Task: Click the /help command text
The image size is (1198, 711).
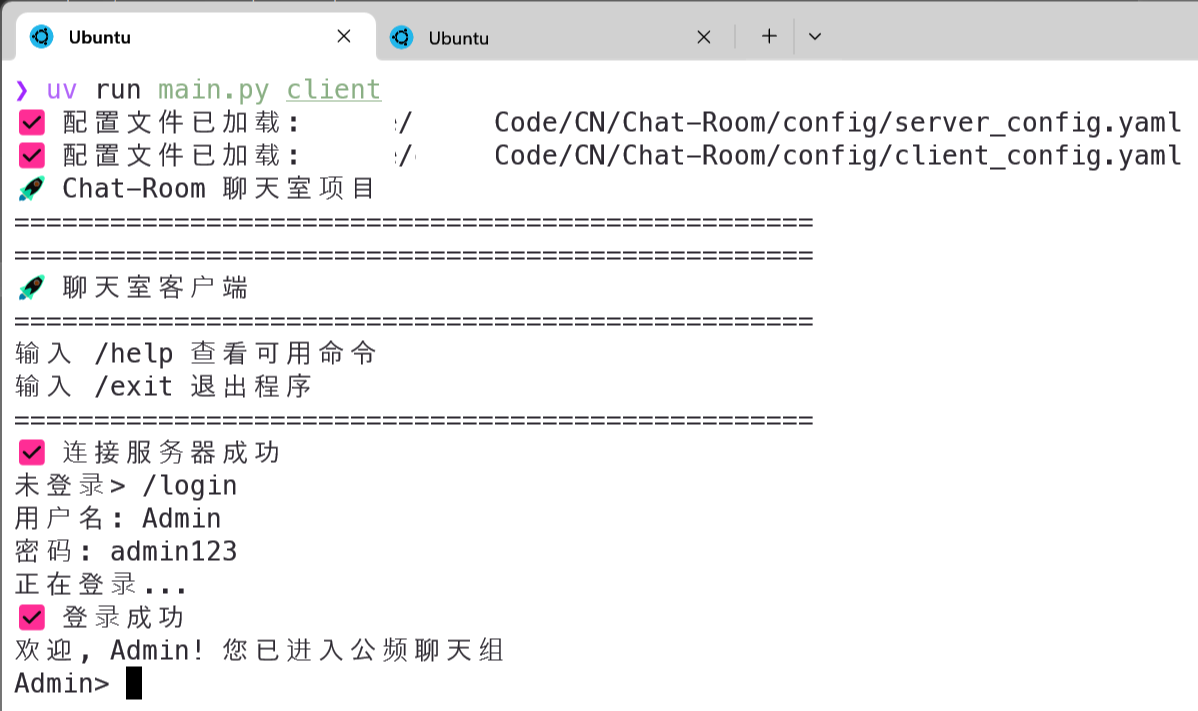Action: [x=134, y=354]
